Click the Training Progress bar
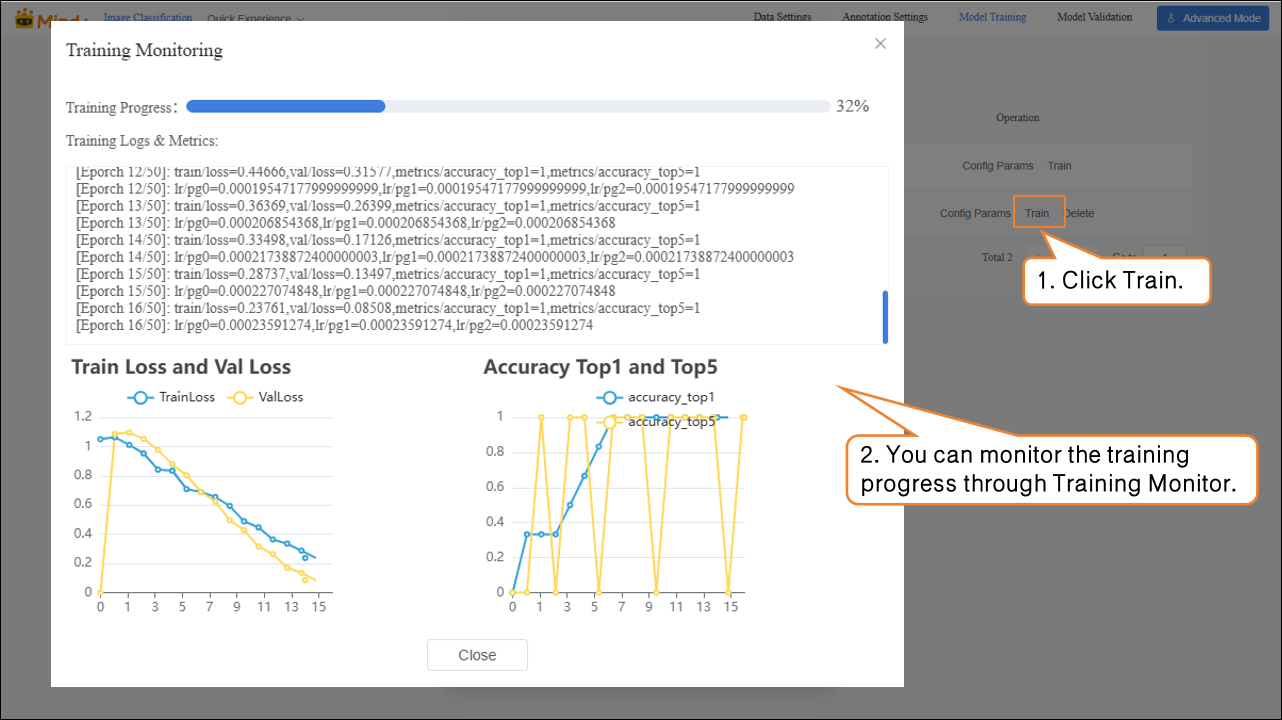The height and width of the screenshot is (720, 1282). point(507,106)
